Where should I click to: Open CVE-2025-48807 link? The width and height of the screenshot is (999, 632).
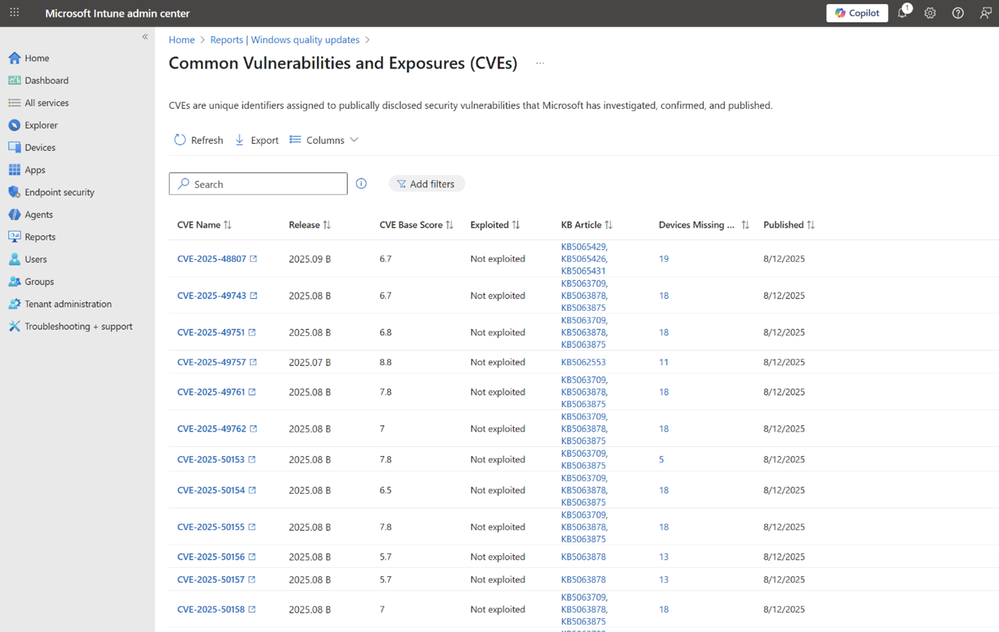(212, 259)
